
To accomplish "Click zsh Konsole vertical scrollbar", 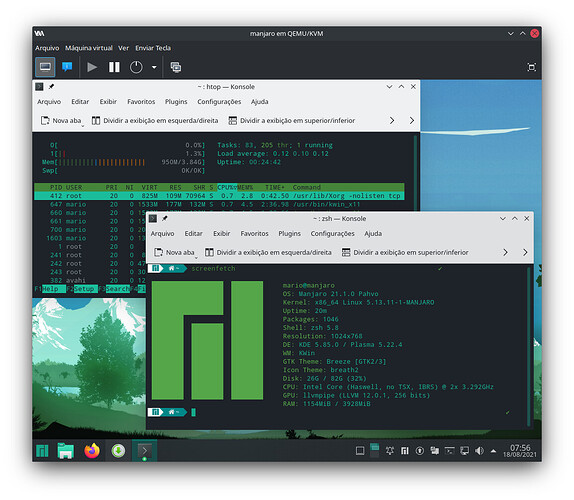I will pos(529,347).
